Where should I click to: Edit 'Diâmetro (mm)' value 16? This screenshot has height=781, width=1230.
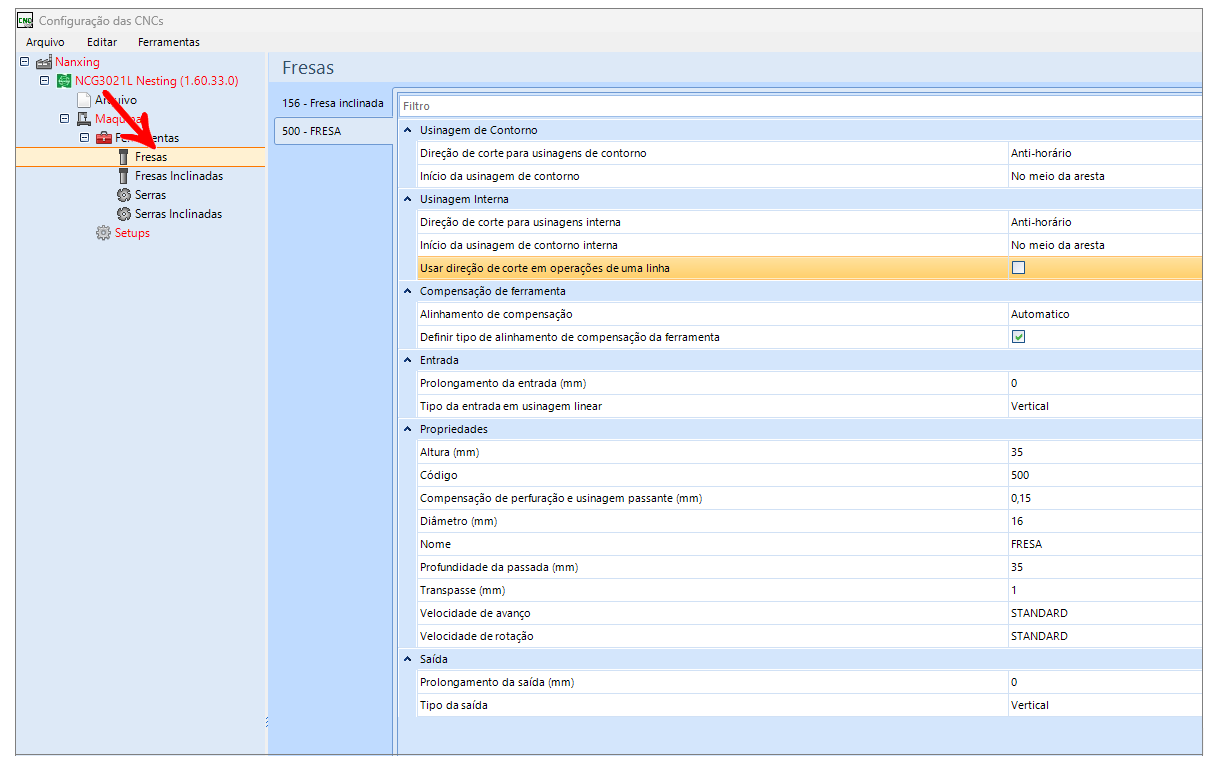(x=1104, y=521)
